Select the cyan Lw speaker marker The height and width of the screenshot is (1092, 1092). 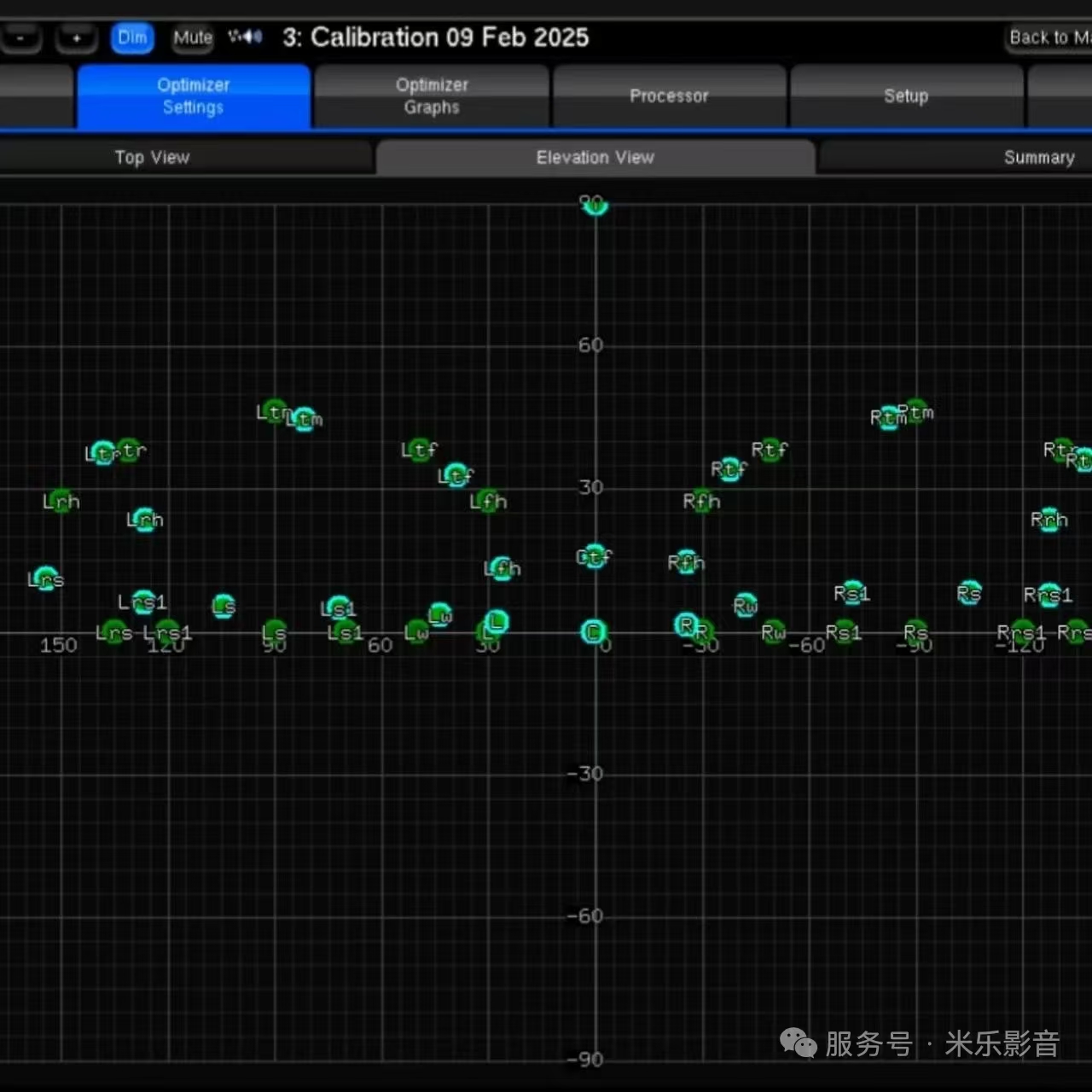(x=440, y=614)
